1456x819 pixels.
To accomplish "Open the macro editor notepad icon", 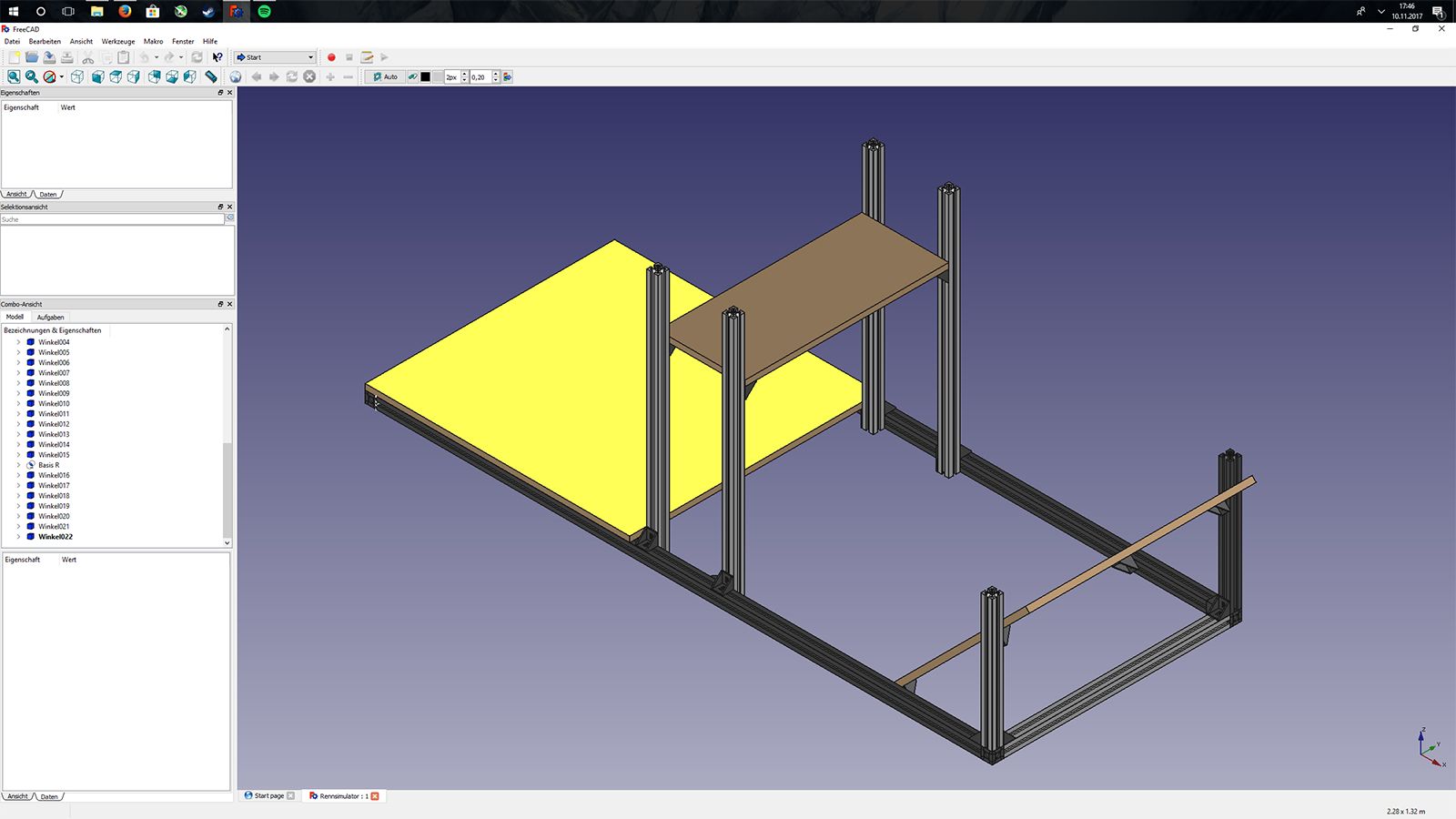I will tap(367, 57).
